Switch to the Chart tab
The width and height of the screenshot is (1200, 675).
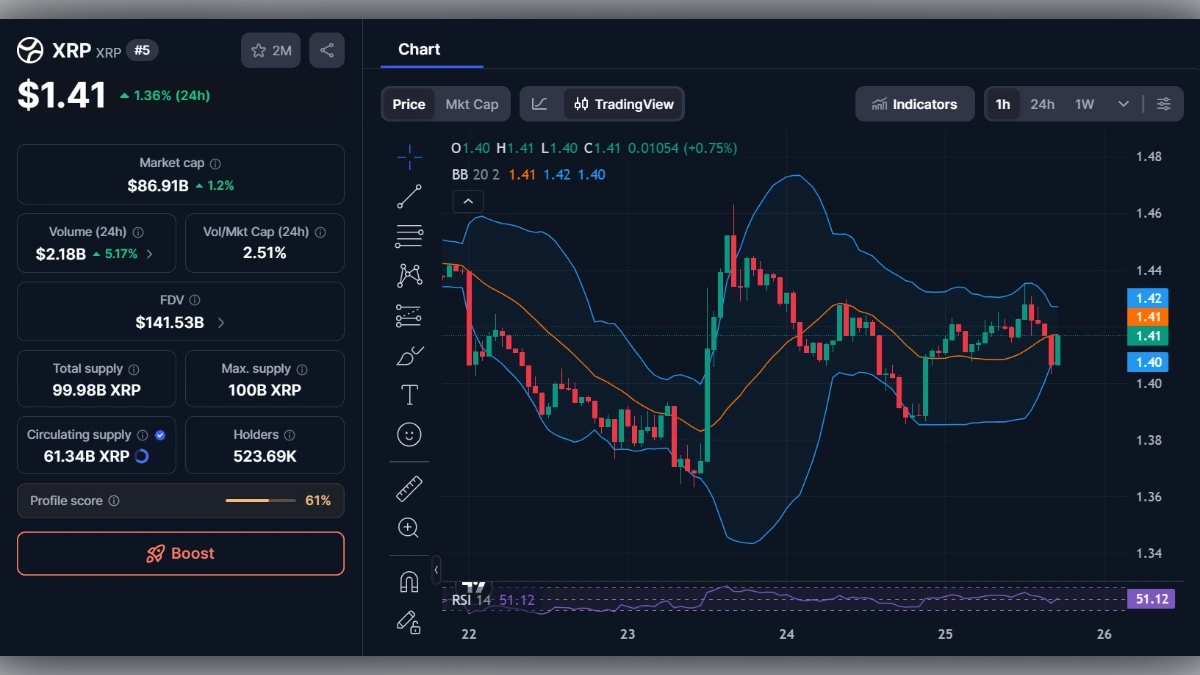point(419,49)
